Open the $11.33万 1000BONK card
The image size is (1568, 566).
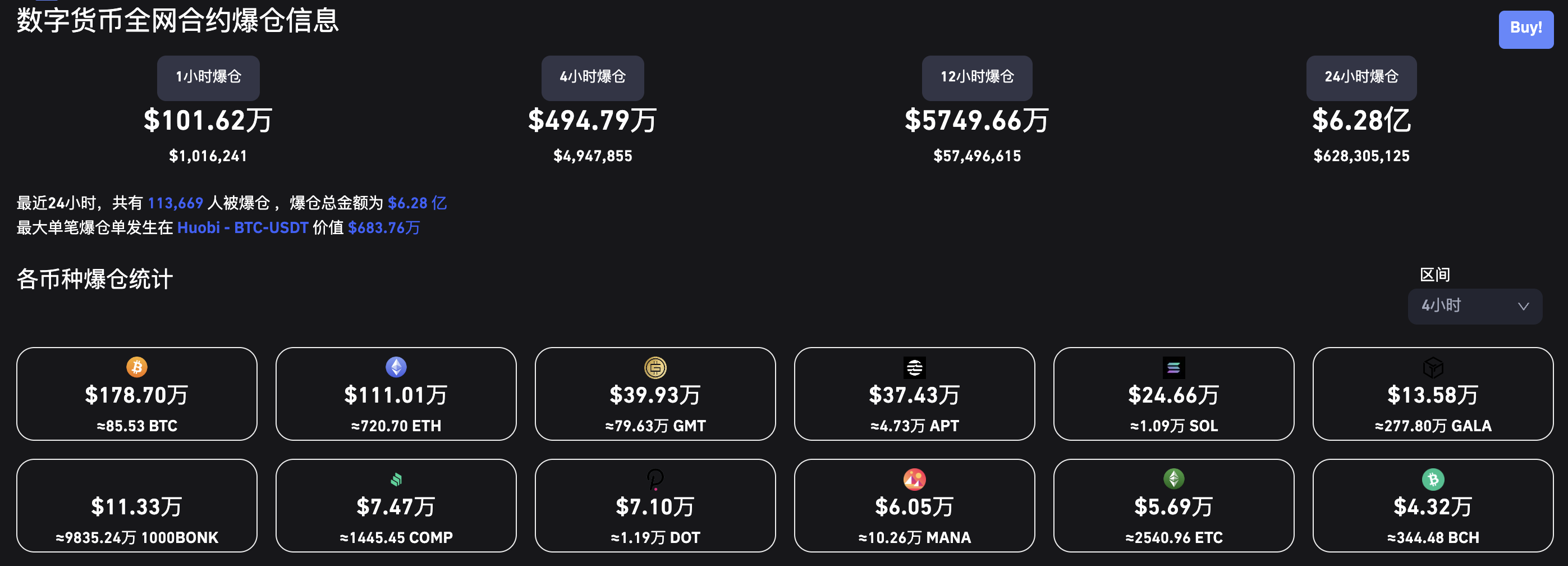137,506
